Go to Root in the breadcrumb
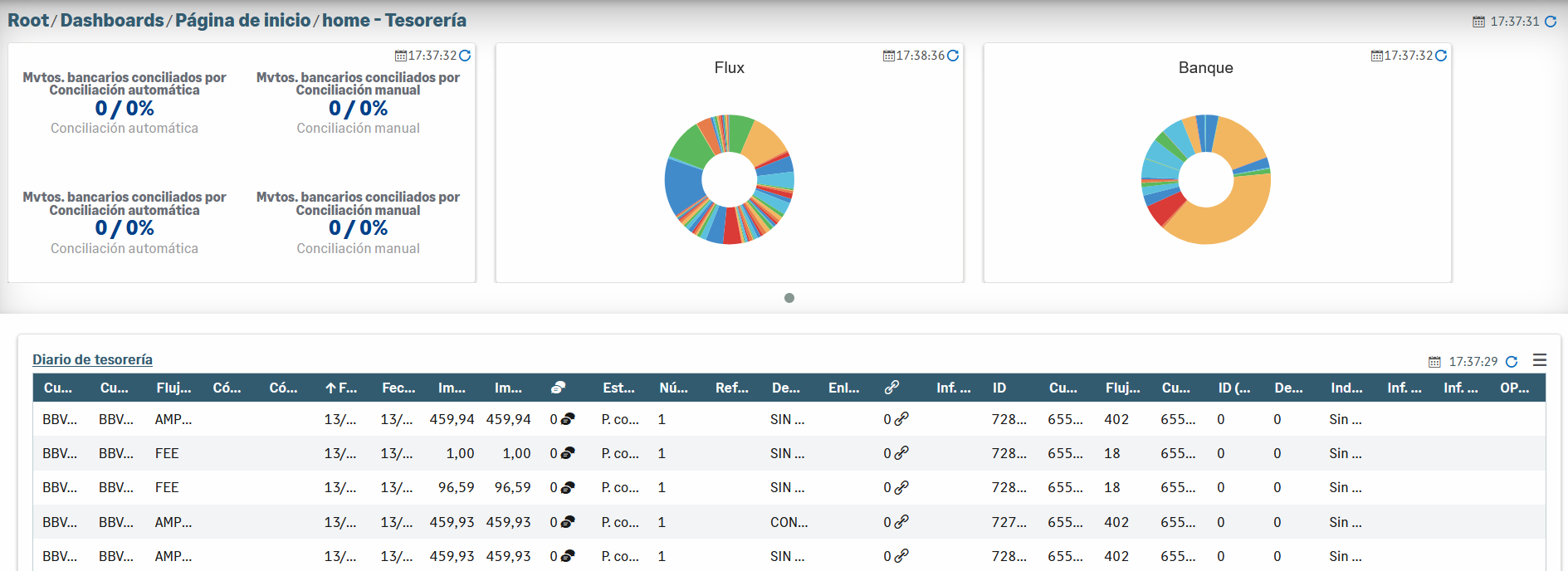The image size is (1568, 571). (x=28, y=20)
